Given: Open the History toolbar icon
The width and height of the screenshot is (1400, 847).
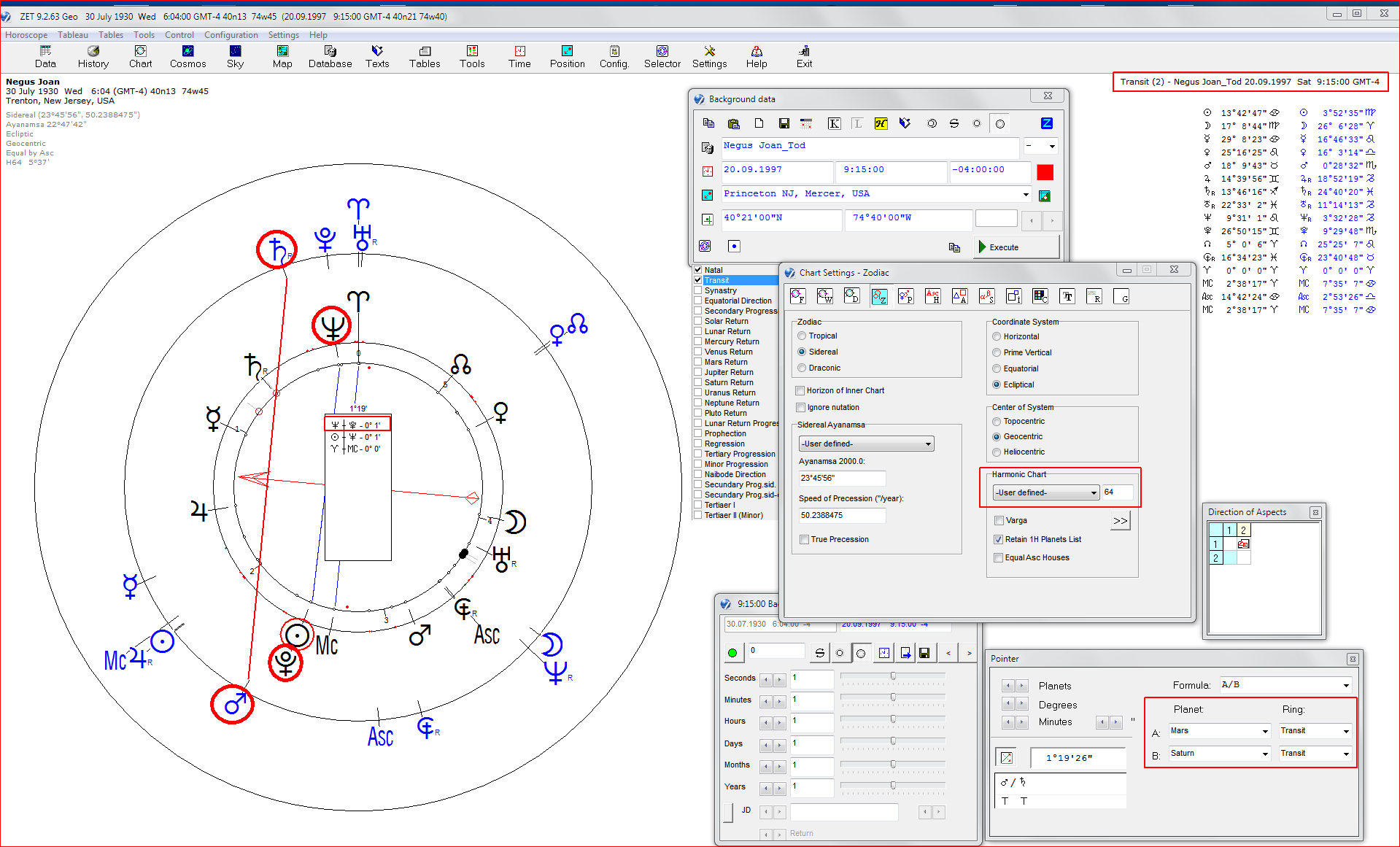Looking at the screenshot, I should [93, 57].
